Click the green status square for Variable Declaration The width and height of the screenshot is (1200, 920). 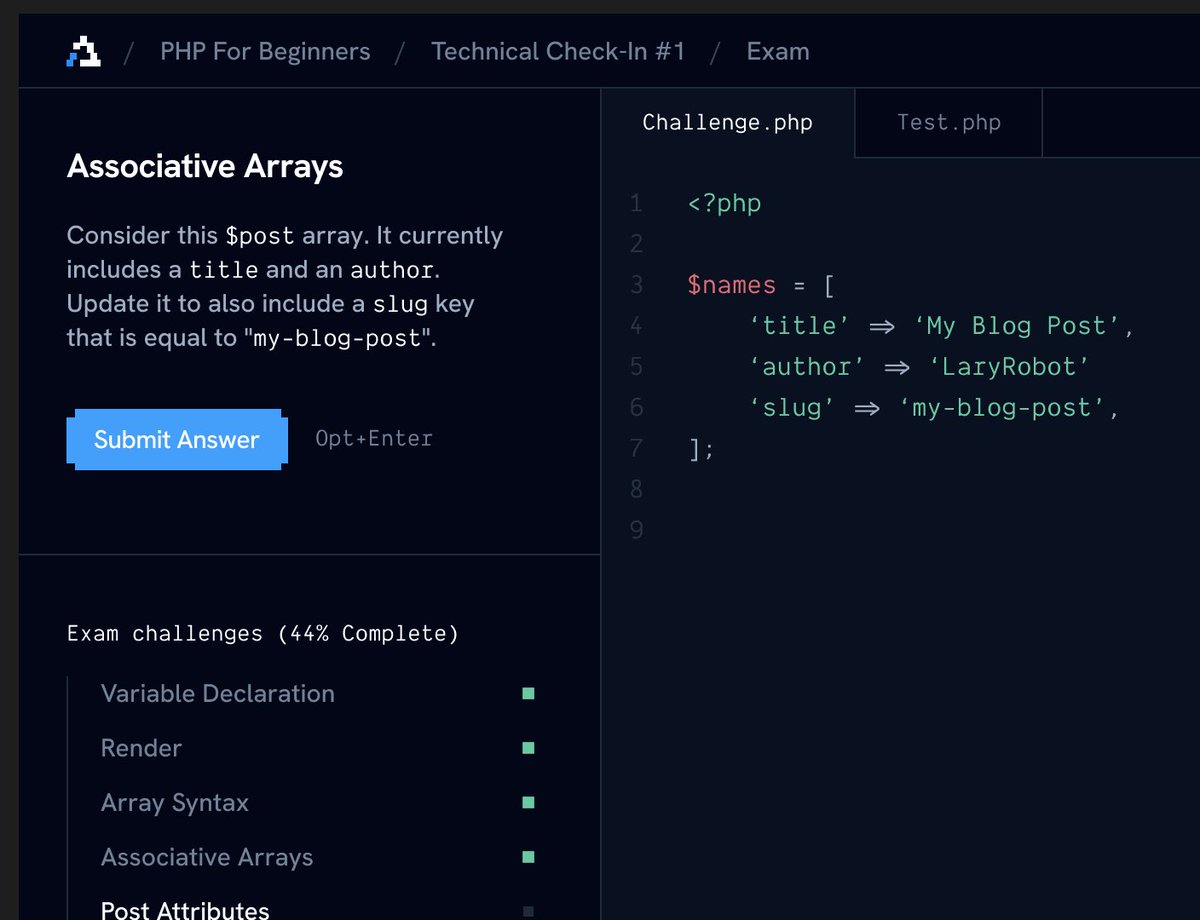pos(528,693)
